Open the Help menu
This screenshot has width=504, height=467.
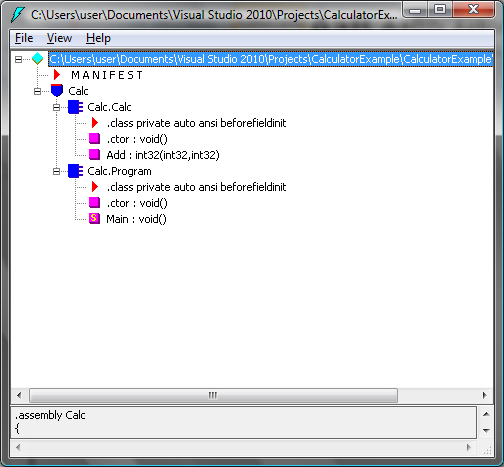click(98, 38)
